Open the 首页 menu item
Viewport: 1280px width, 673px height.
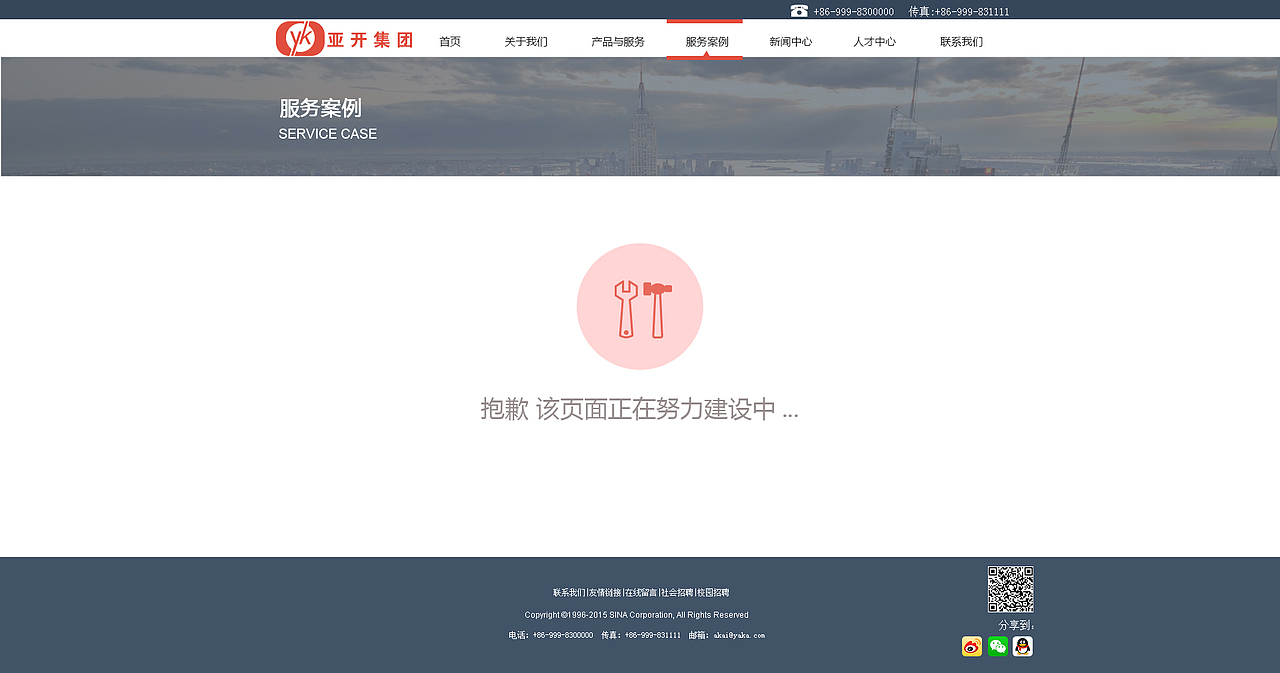449,41
